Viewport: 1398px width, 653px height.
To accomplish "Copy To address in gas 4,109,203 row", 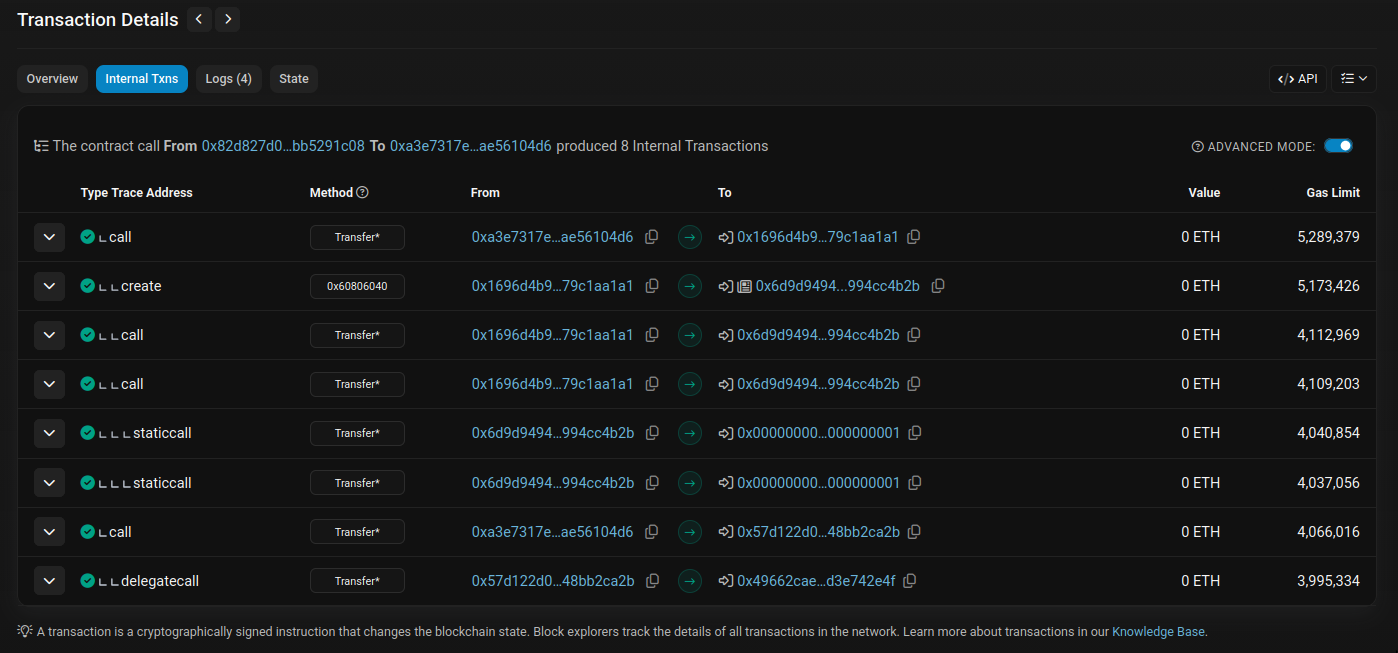I will click(x=914, y=384).
